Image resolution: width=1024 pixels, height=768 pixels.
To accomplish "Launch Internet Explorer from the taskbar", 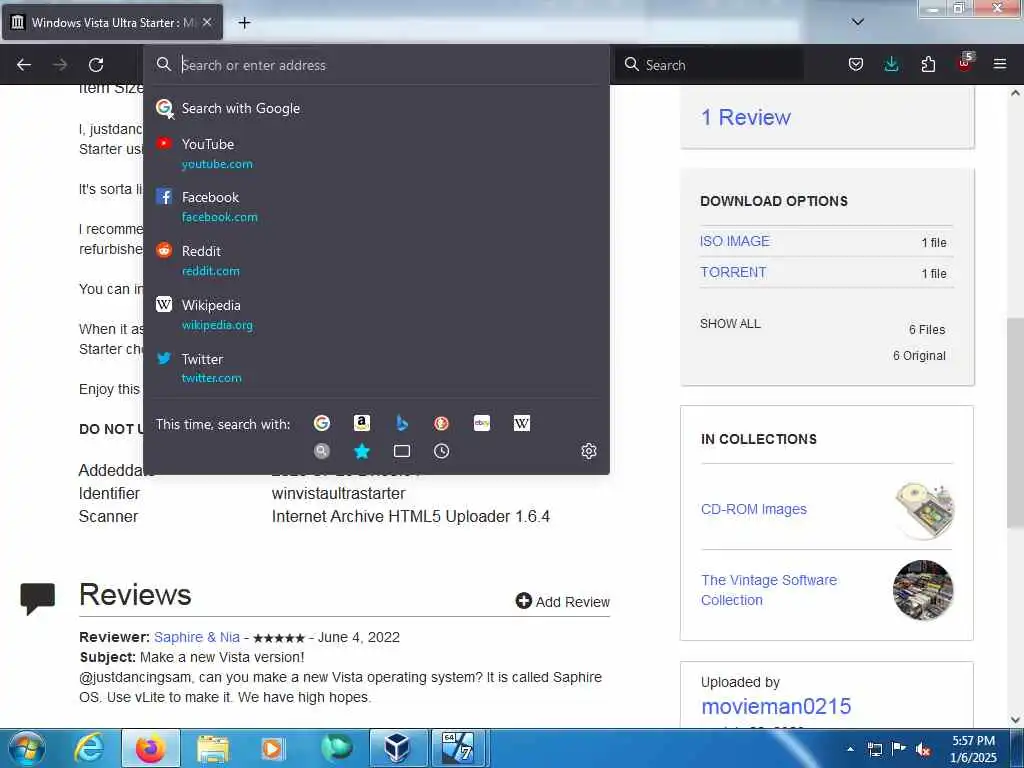I will coord(89,748).
